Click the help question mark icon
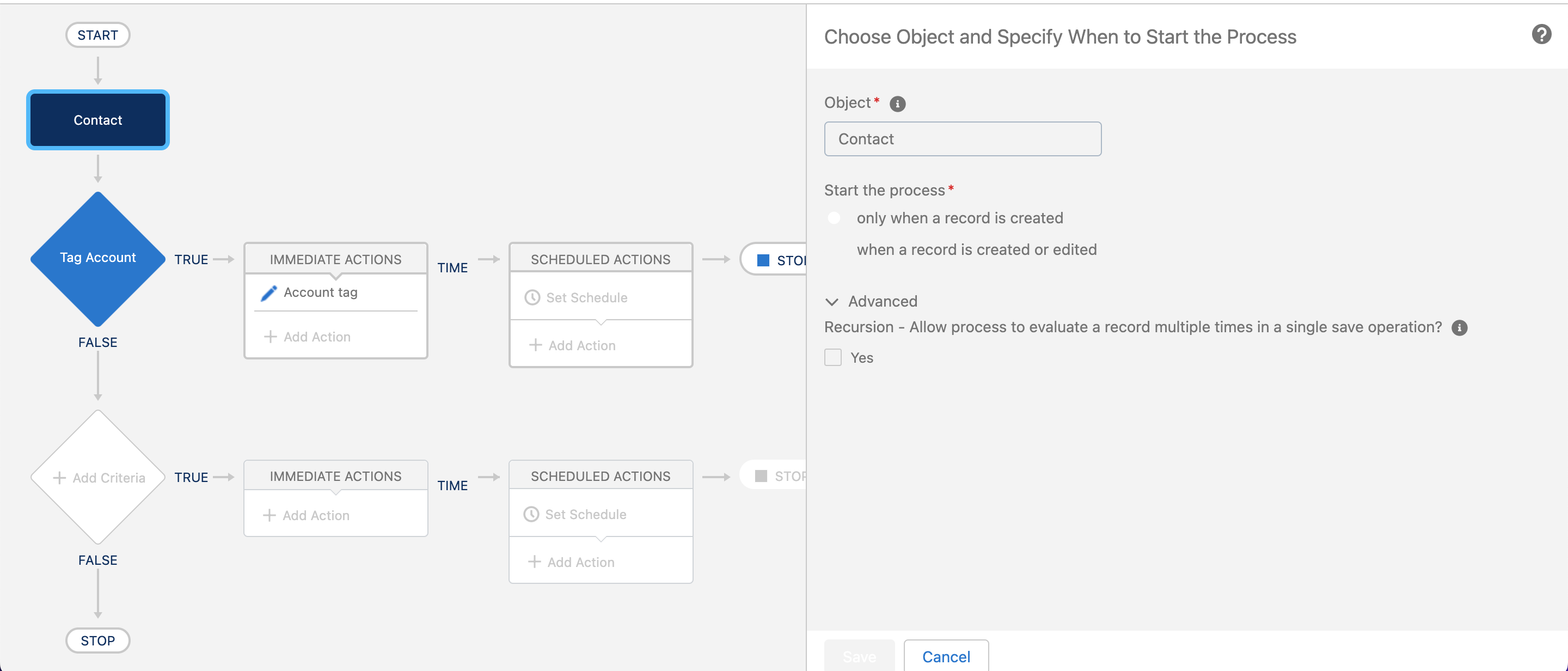1568x671 pixels. 1541,35
